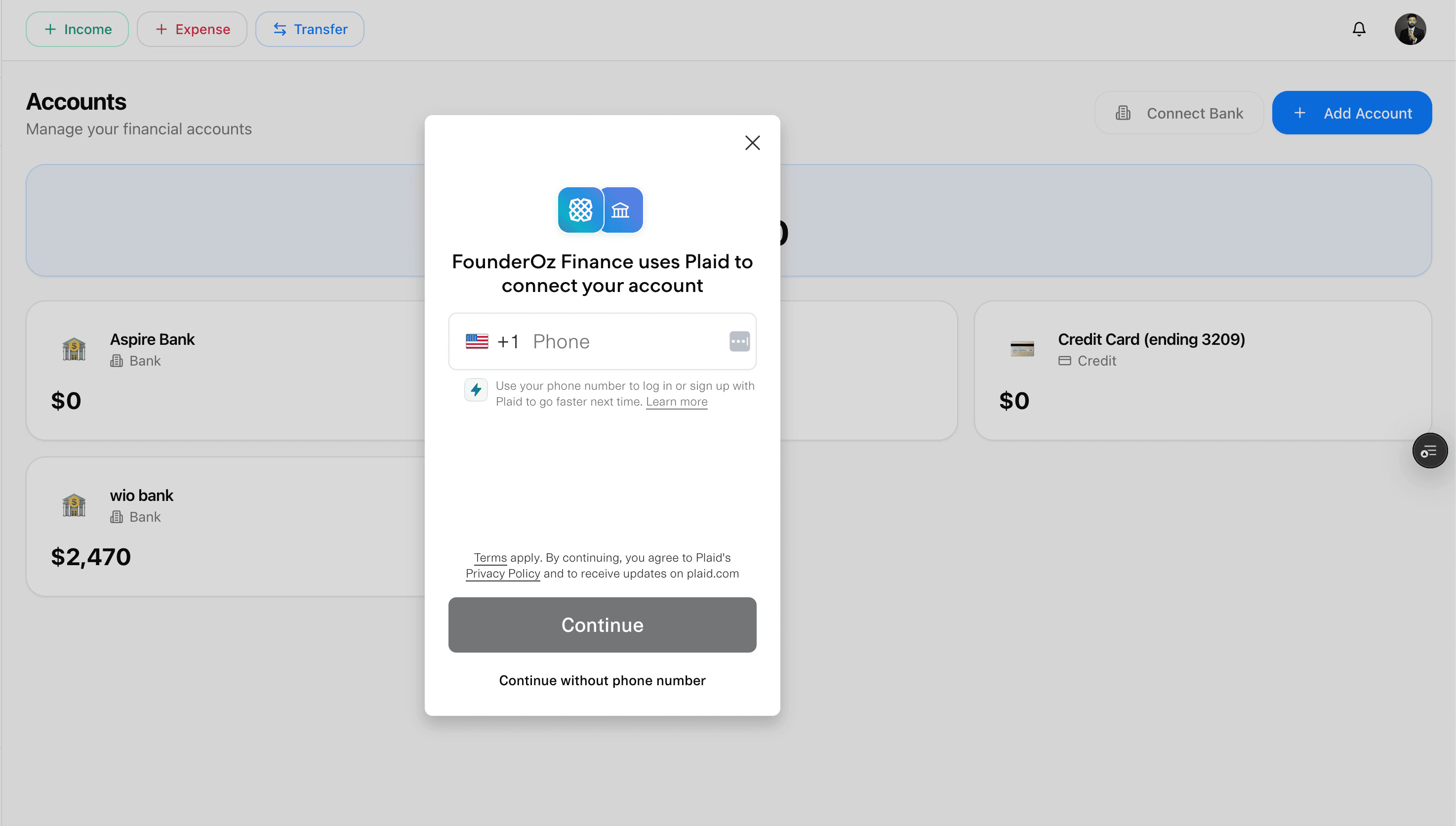
Task: Click the Transfer action at top left
Action: pos(310,29)
